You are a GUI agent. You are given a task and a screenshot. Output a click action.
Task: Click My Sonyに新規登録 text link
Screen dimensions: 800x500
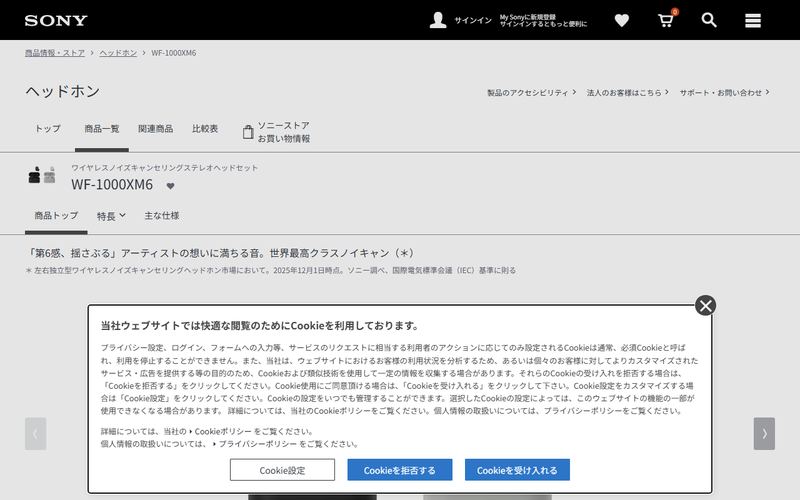pos(528,17)
